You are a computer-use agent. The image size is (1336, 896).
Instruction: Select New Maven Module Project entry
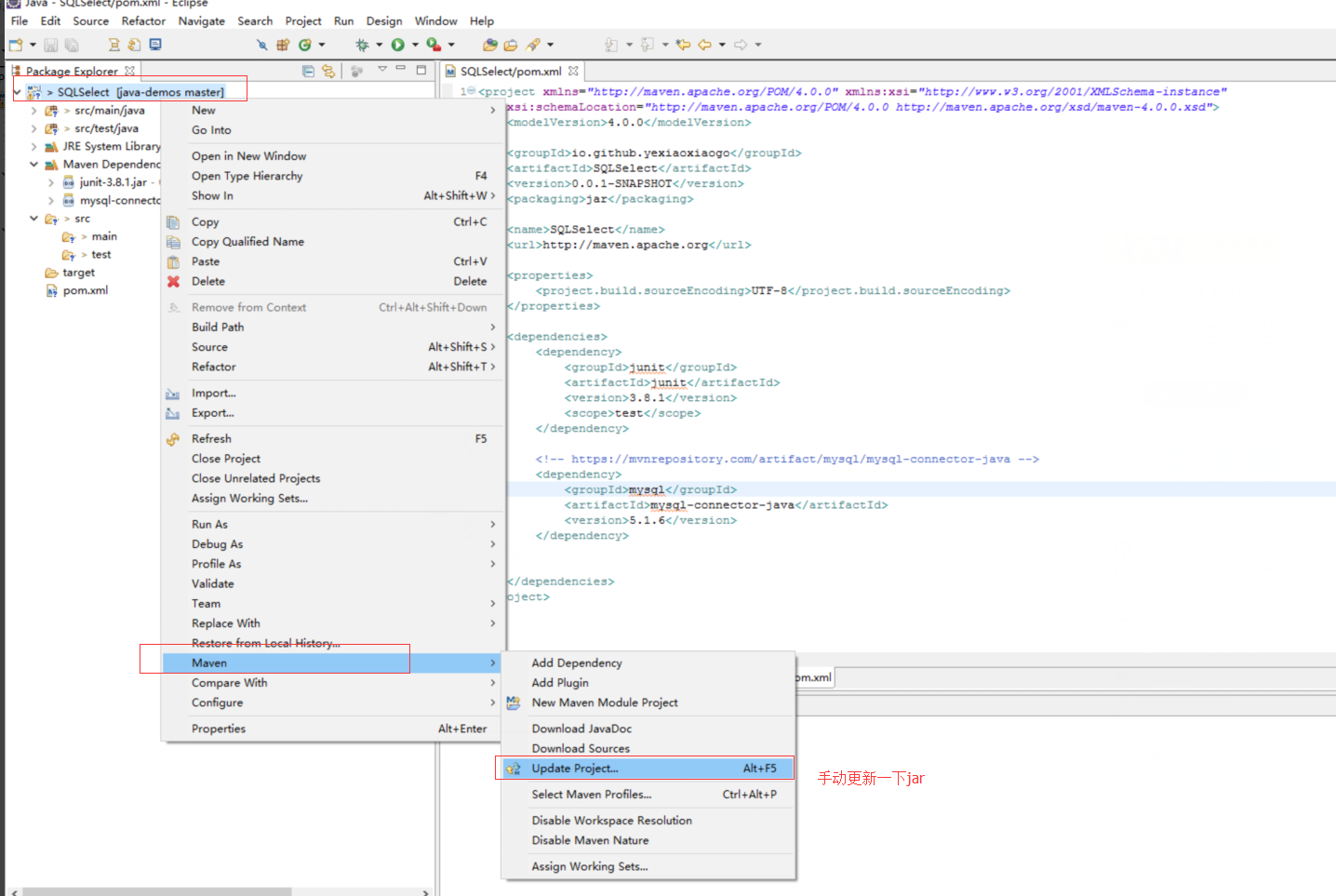click(648, 703)
